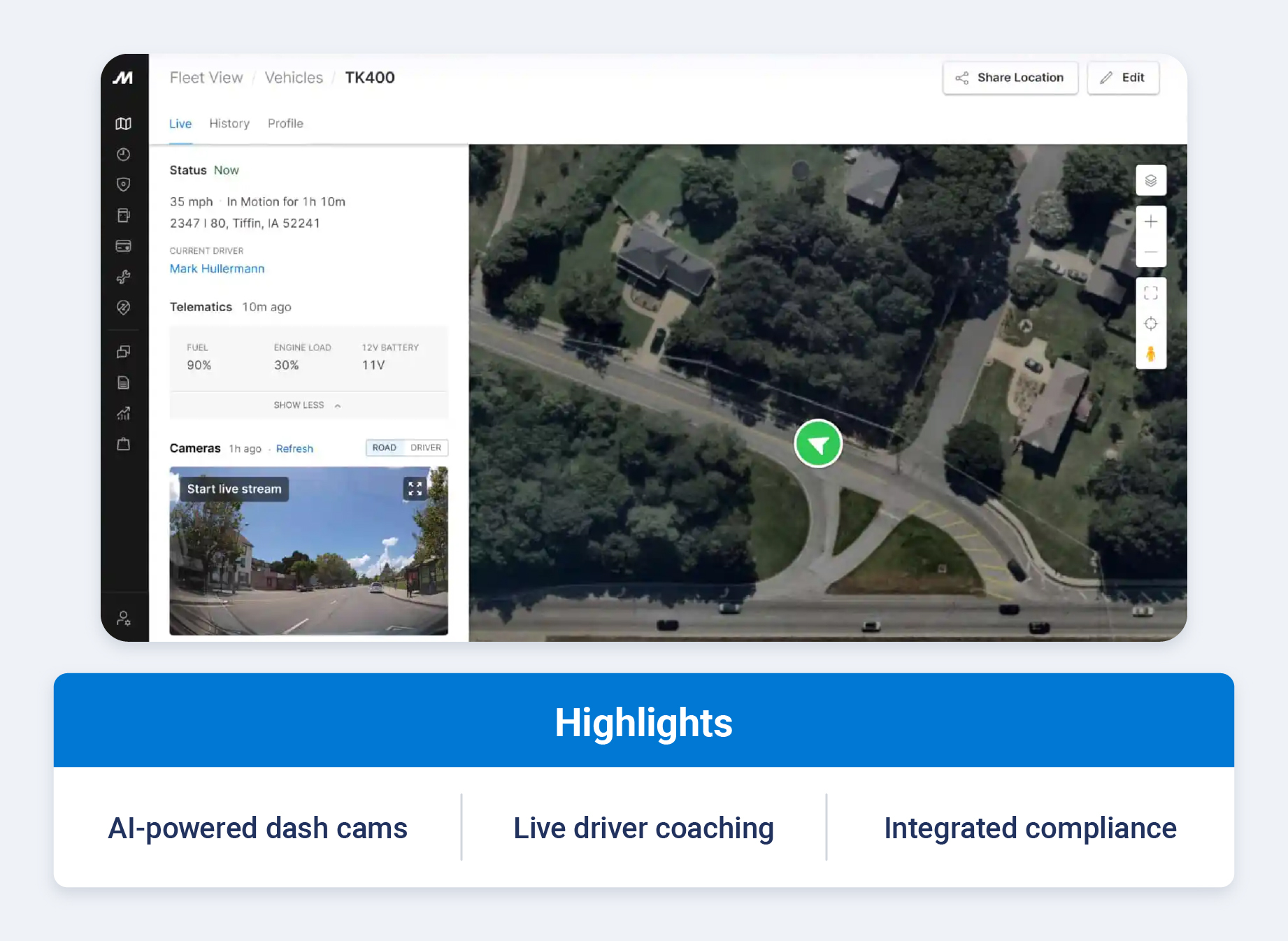This screenshot has height=941, width=1288.
Task: Refresh the camera feeds
Action: pyautogui.click(x=294, y=448)
